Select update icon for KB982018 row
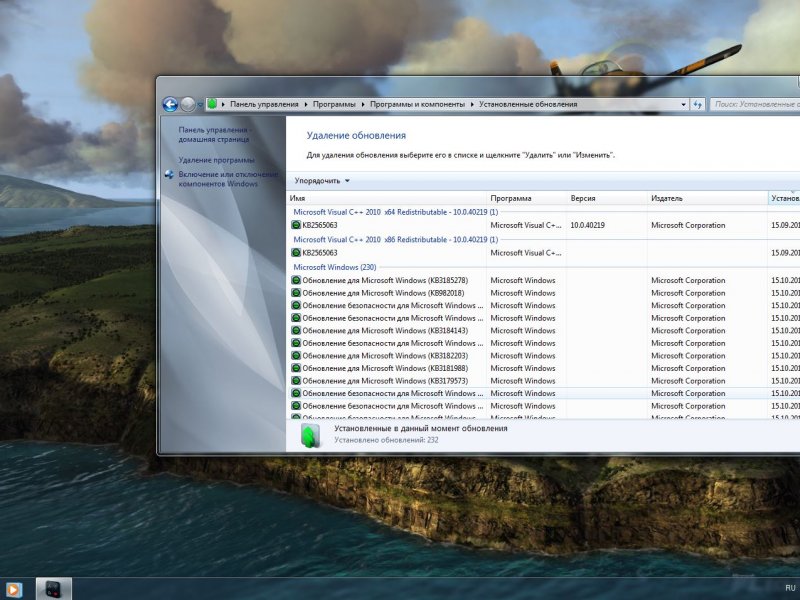The height and width of the screenshot is (600, 800). pos(296,293)
